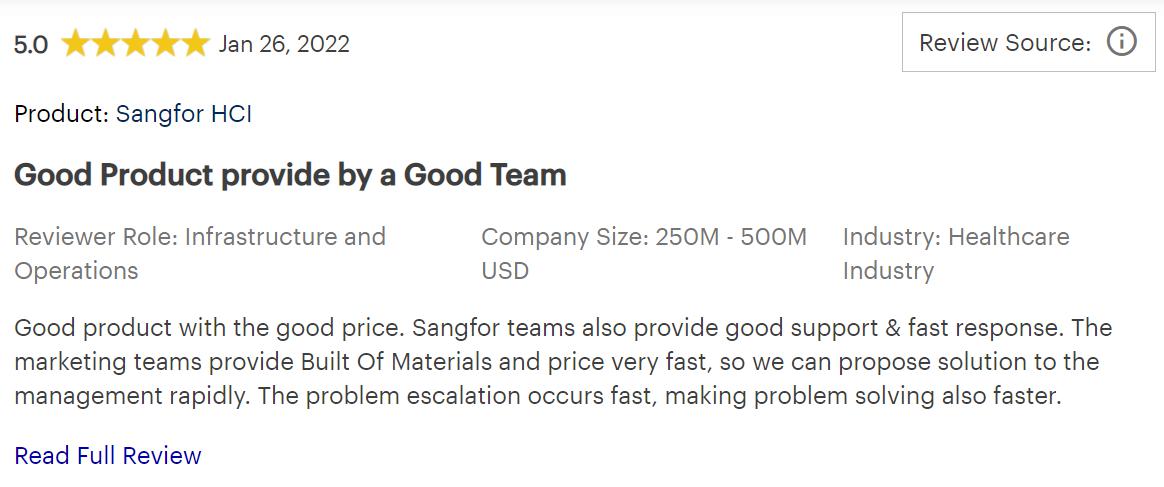
Task: Click the info icon beside Review Source
Action: (1121, 42)
